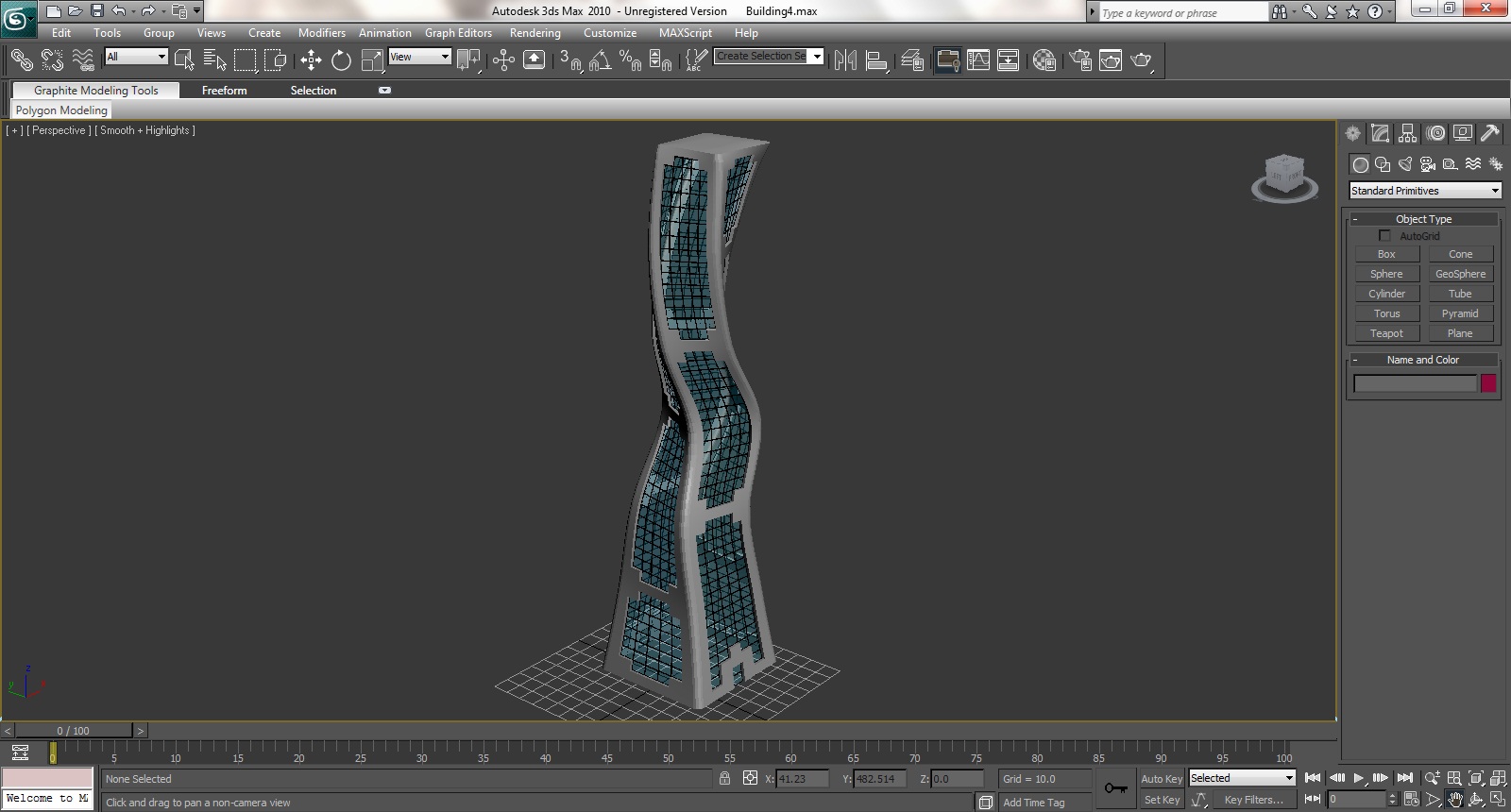The image size is (1511, 812).
Task: Toggle the Selection Lock padlock
Action: pos(724,778)
